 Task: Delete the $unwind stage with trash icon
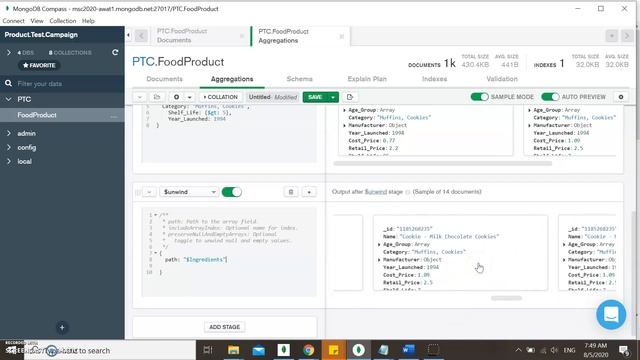pyautogui.click(x=291, y=192)
